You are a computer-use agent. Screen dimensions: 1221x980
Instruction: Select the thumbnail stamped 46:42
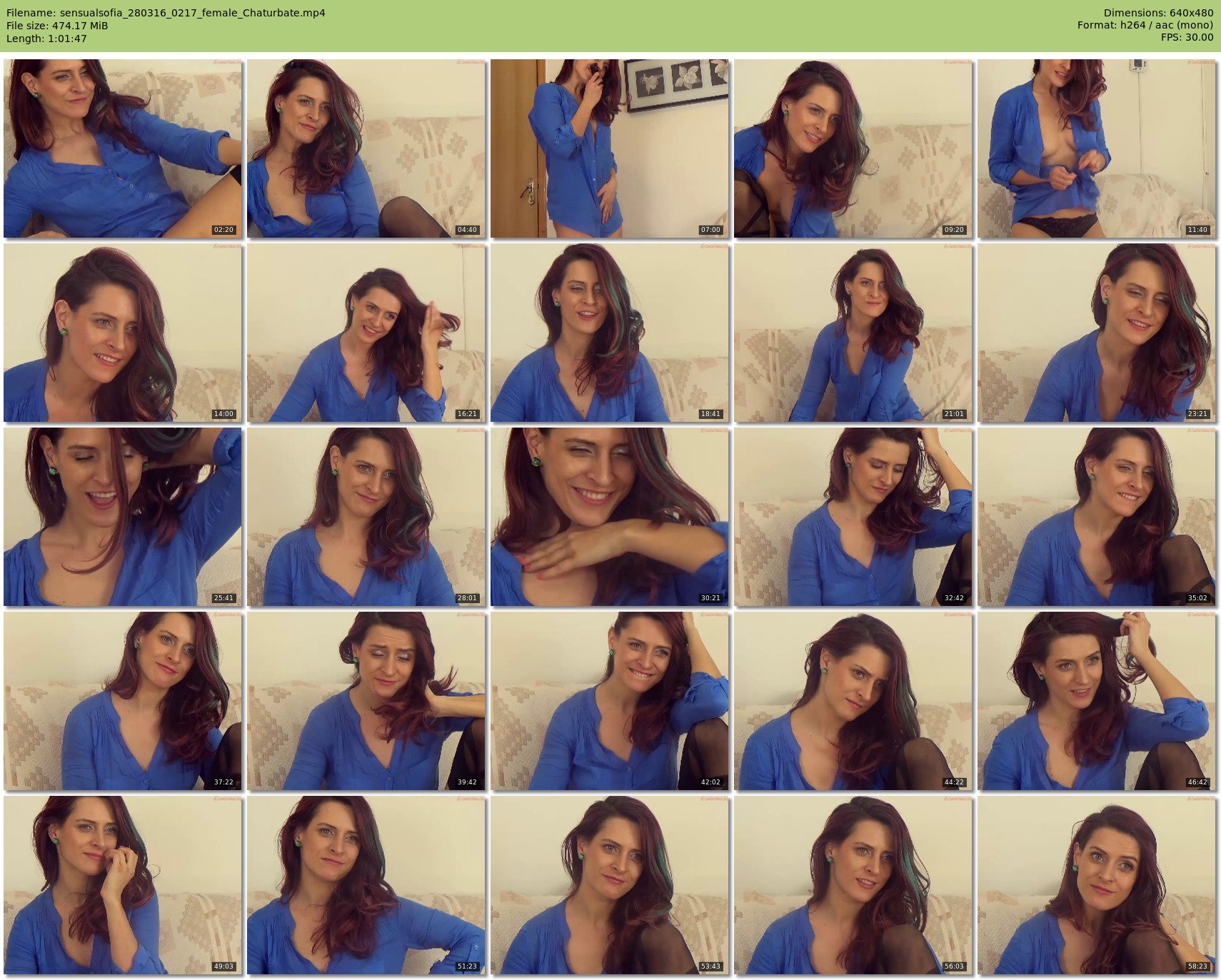tap(1097, 701)
